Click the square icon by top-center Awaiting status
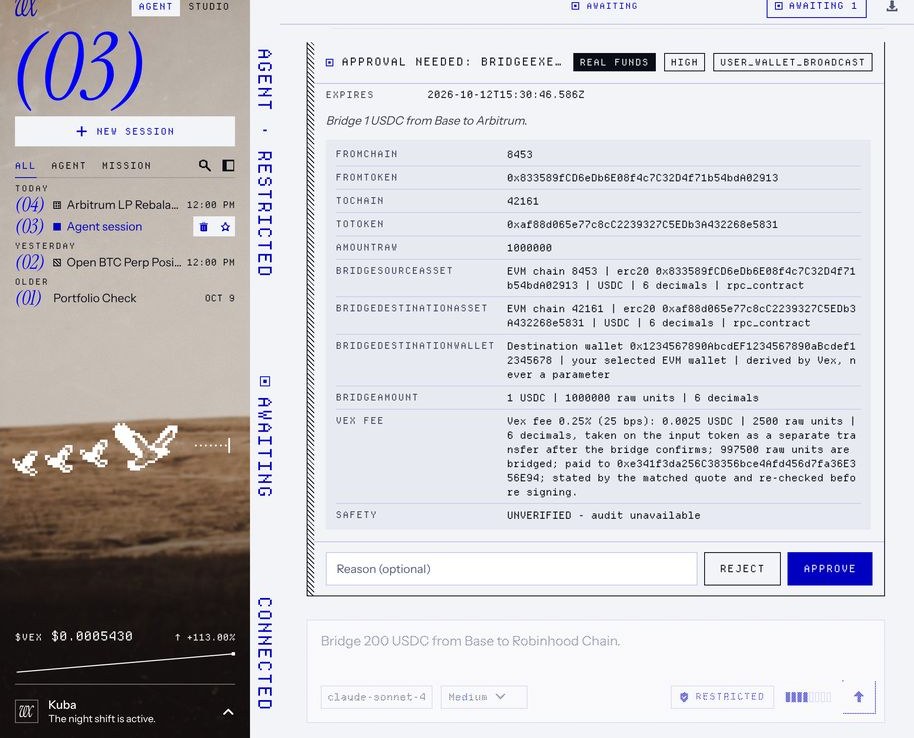Screen dimensions: 914x738 click(575, 6)
